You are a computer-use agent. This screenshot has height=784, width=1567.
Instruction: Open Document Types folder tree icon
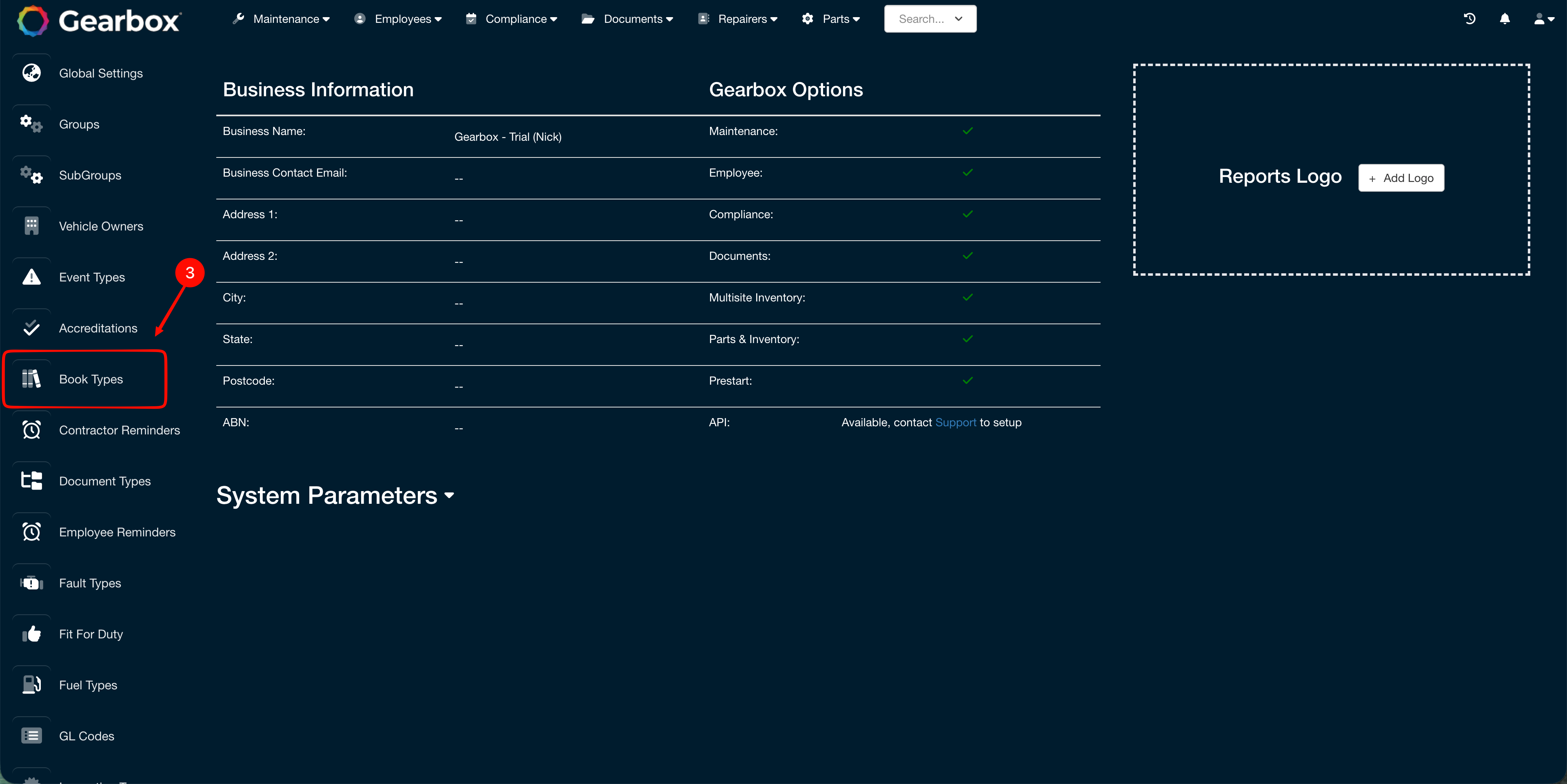pos(32,481)
